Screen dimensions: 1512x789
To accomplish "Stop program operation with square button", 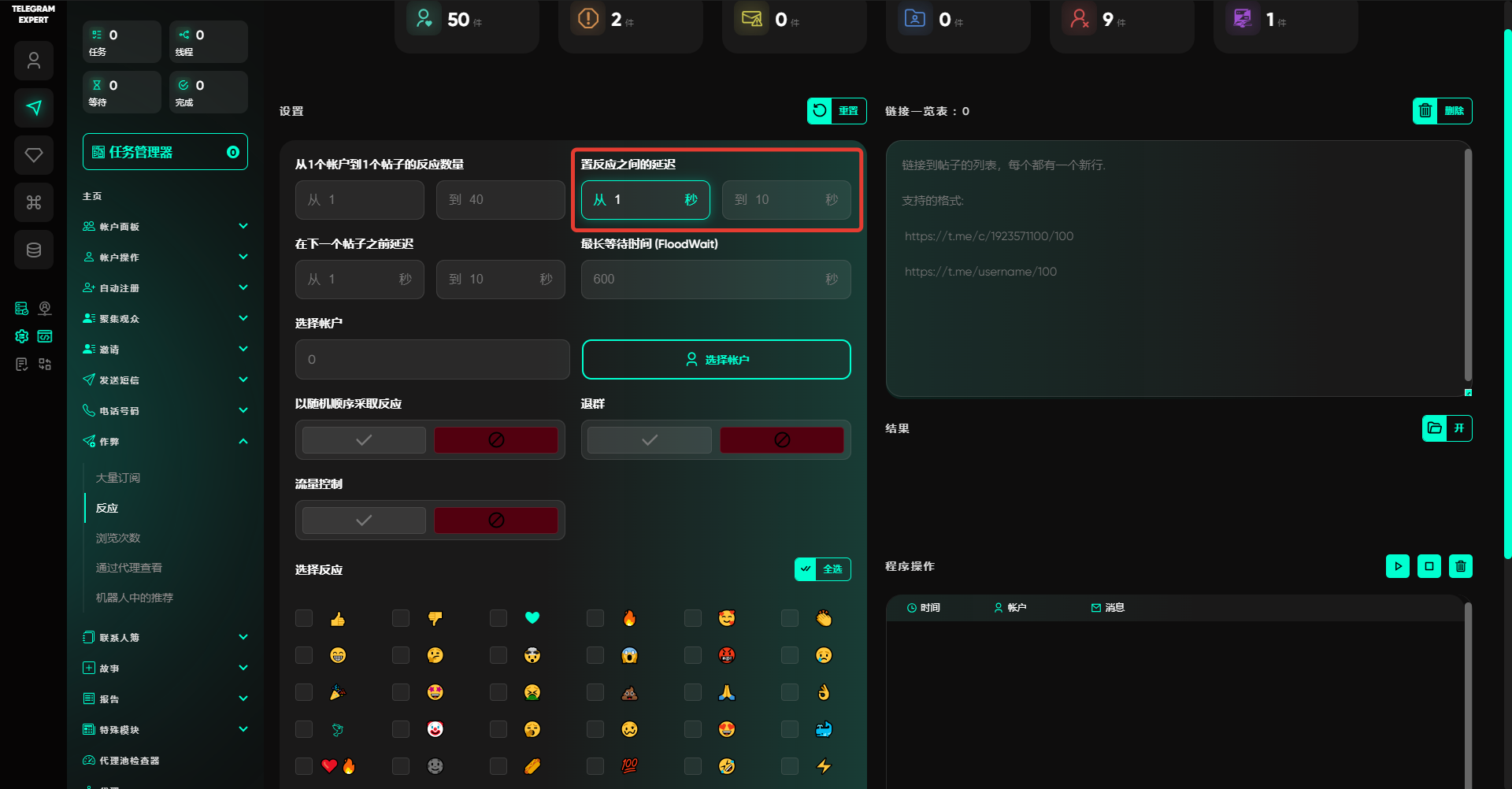I will click(x=1429, y=566).
